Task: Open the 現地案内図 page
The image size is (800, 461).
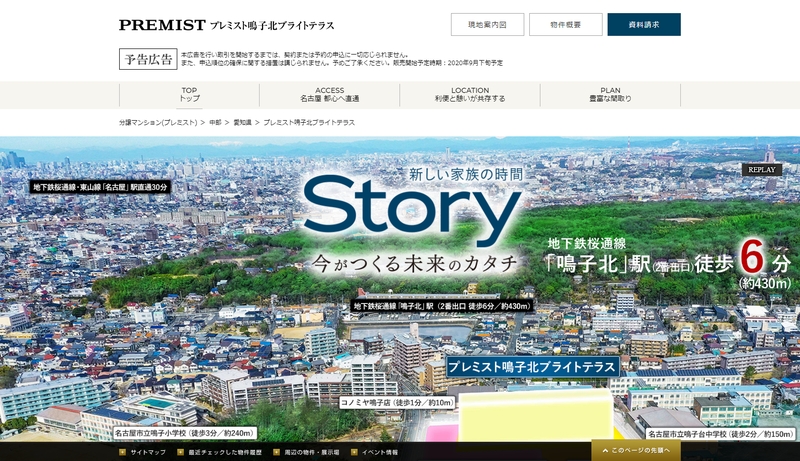Action: point(487,24)
